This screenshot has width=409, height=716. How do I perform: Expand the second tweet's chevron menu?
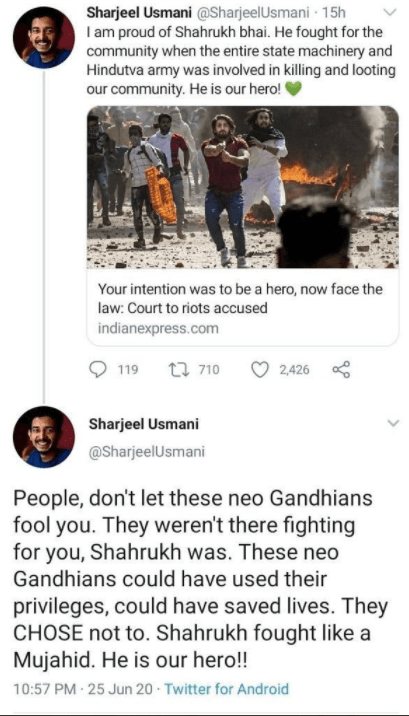(x=393, y=424)
